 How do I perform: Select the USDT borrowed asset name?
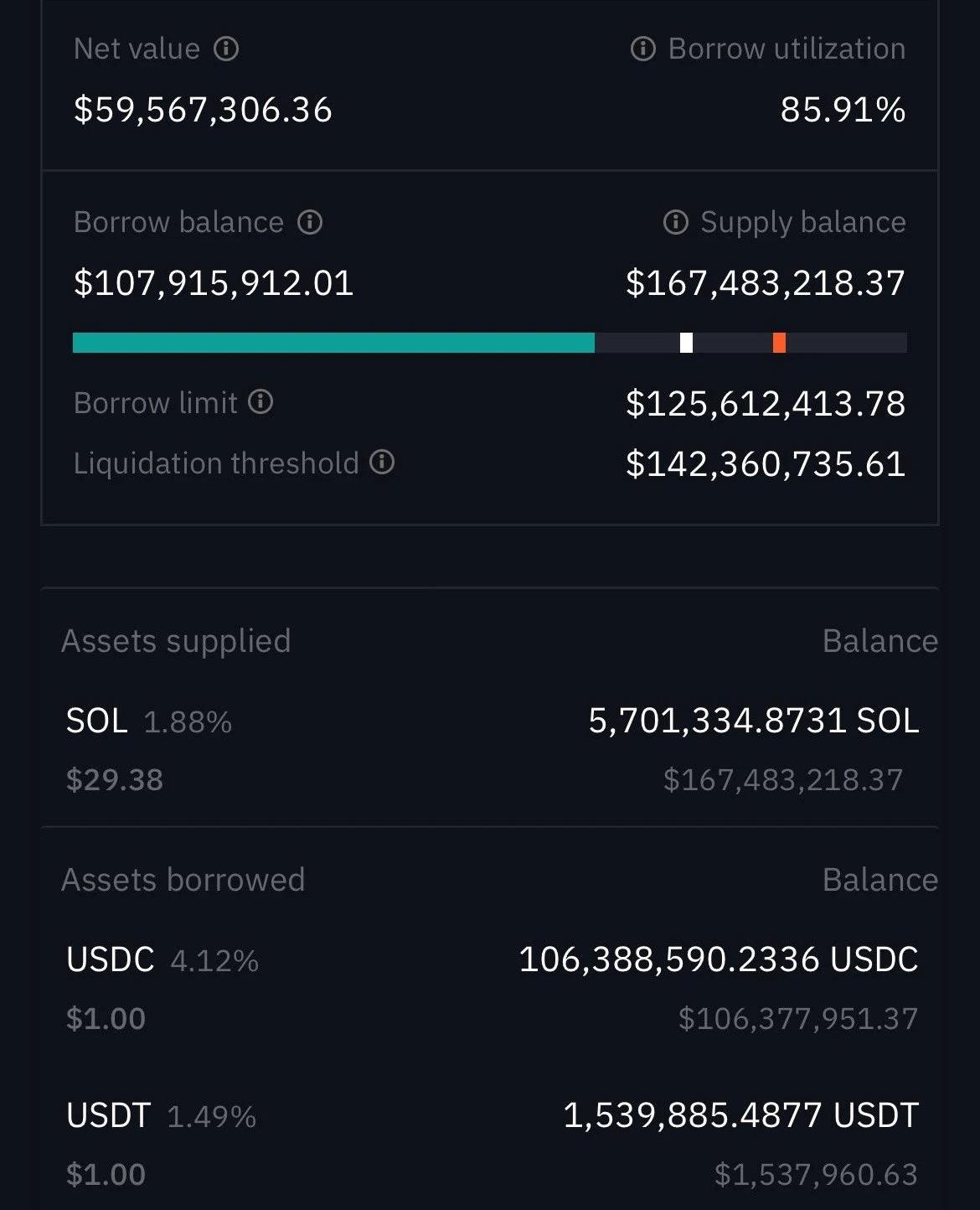click(108, 1116)
